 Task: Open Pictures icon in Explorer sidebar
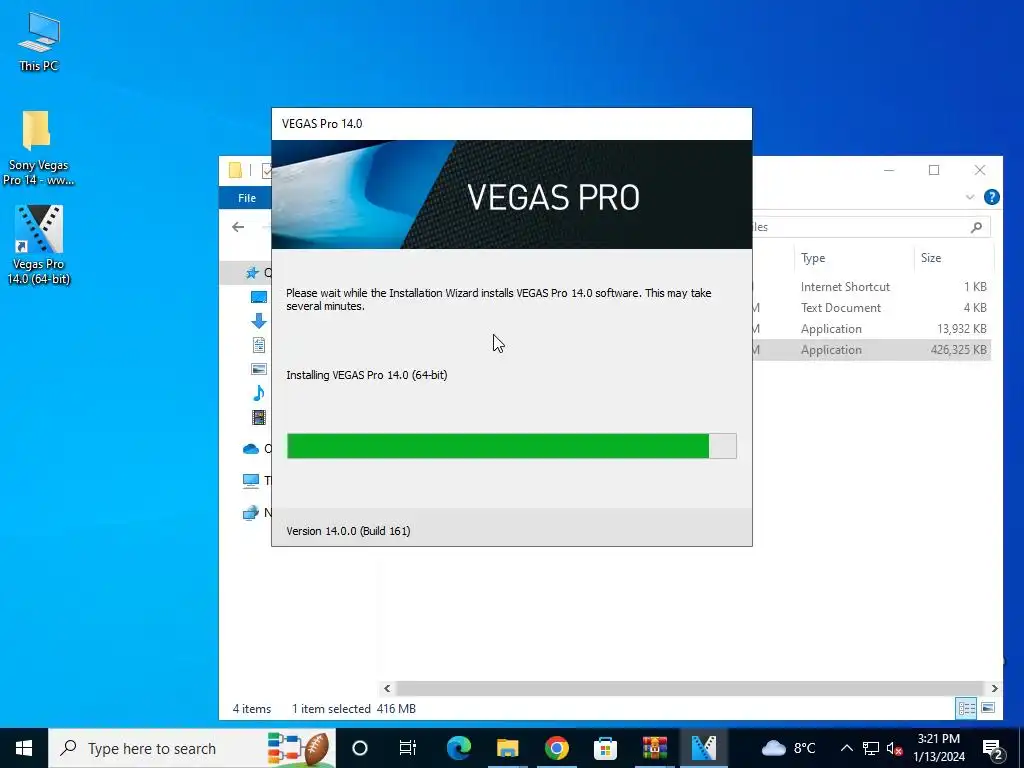[x=259, y=369]
